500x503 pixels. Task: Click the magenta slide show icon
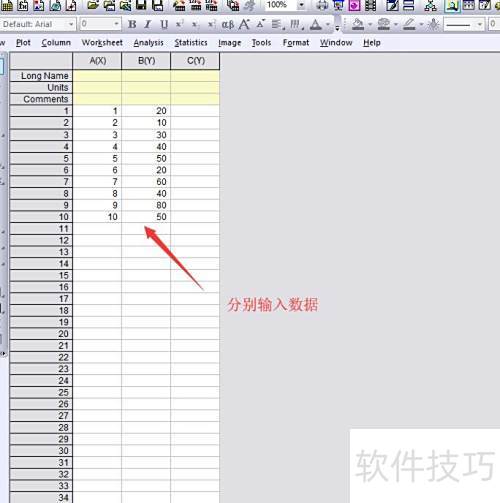click(x=354, y=5)
